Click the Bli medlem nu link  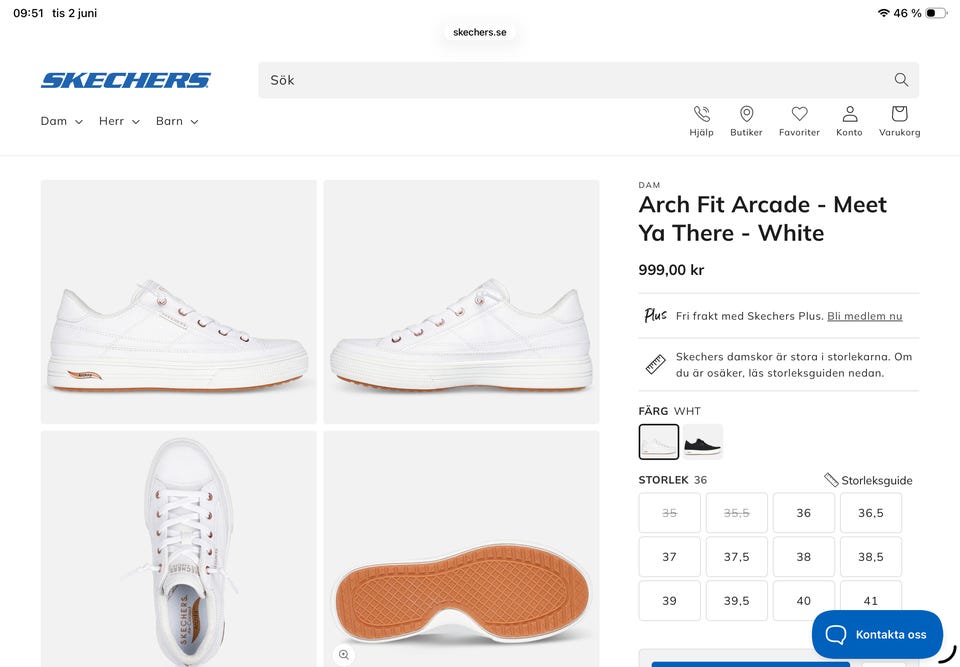tap(864, 316)
